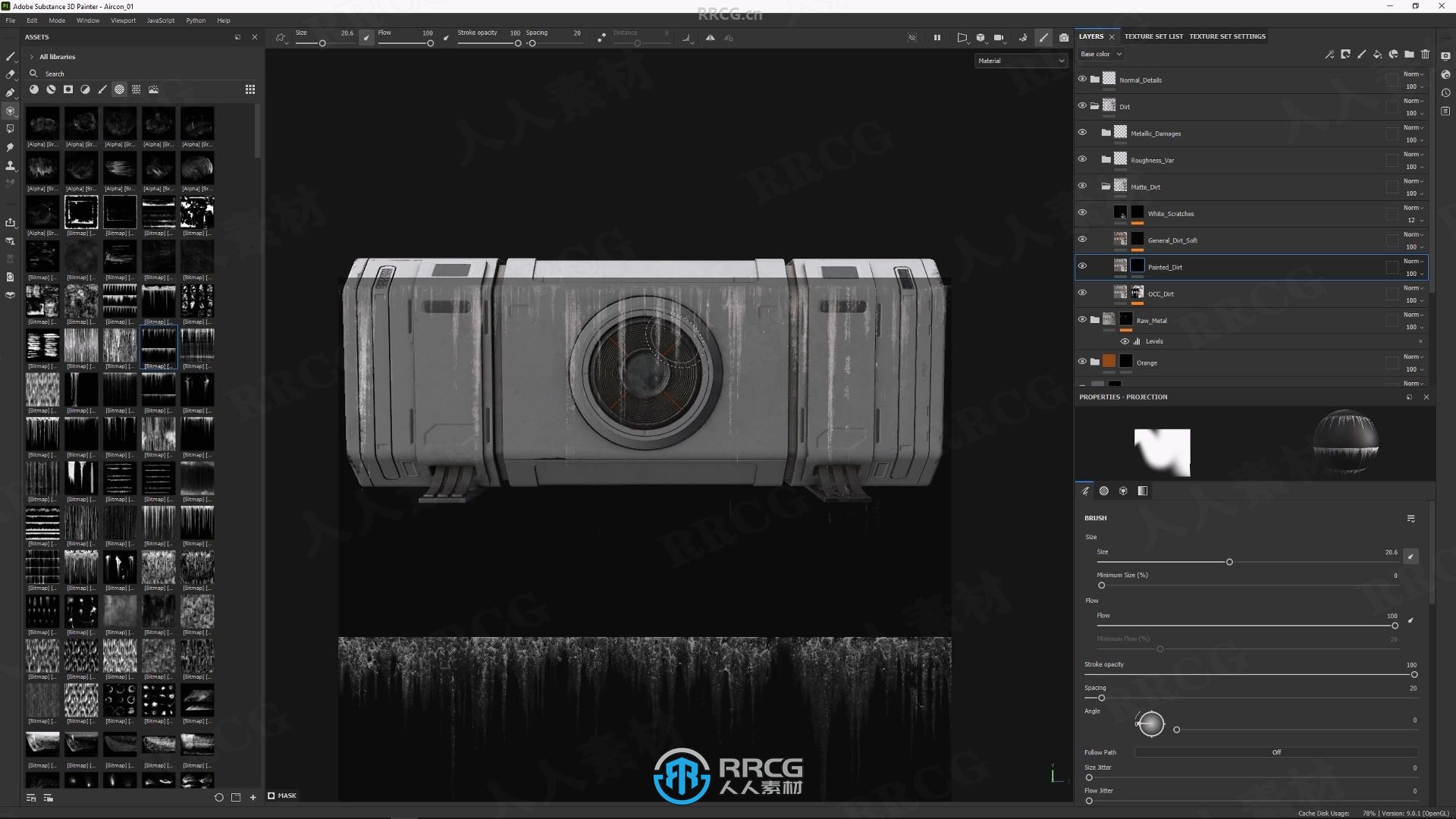Viewport: 1456px width, 819px height.
Task: Toggle symmetry in the top toolbar
Action: coord(711,37)
